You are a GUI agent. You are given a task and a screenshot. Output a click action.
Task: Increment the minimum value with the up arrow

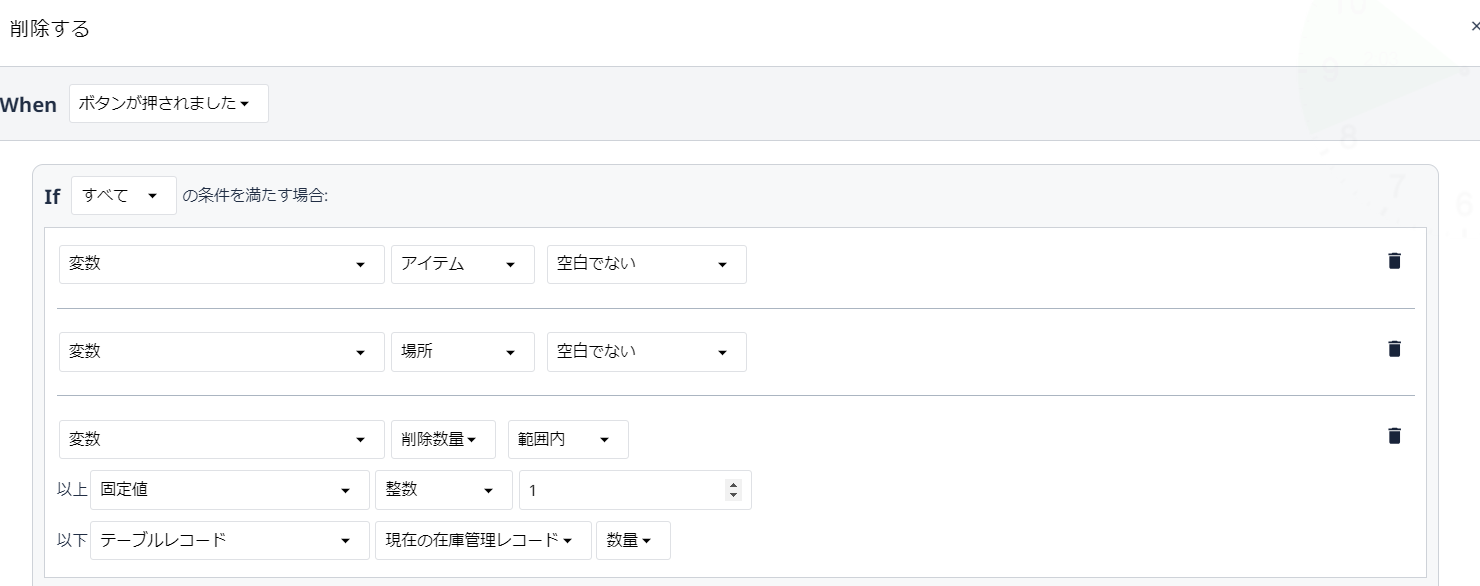coord(734,485)
